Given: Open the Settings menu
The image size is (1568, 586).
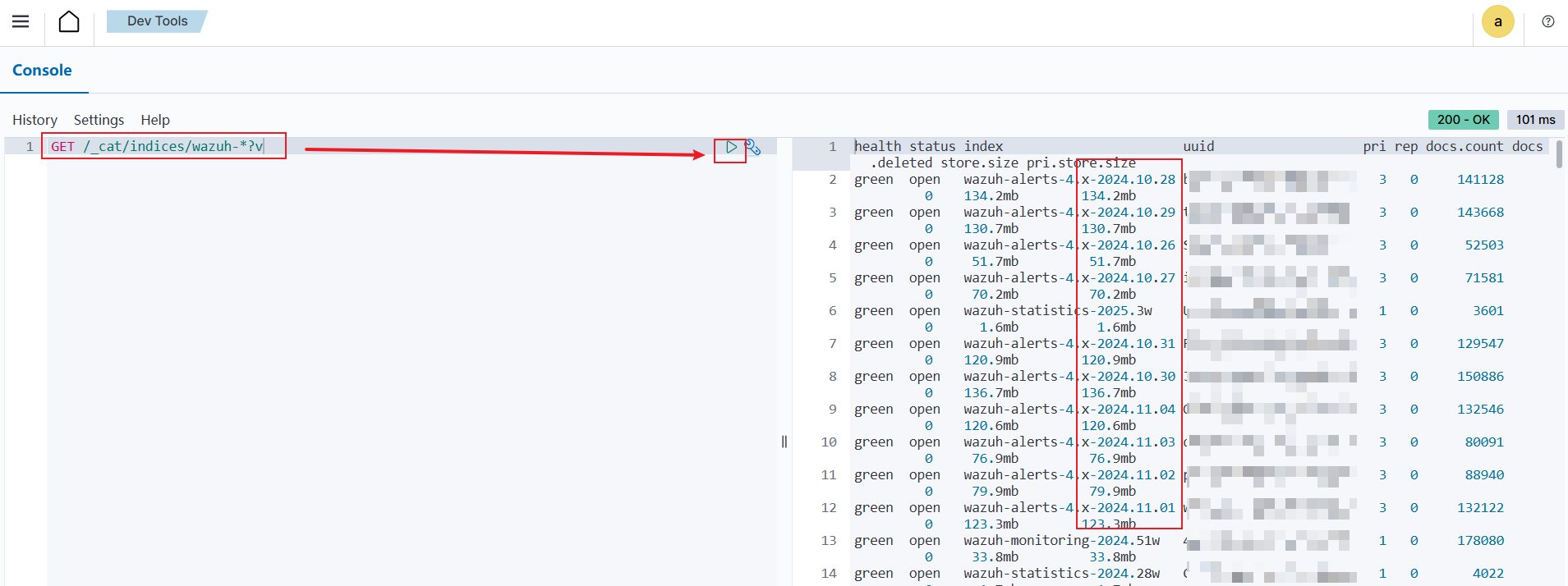Looking at the screenshot, I should coord(99,120).
